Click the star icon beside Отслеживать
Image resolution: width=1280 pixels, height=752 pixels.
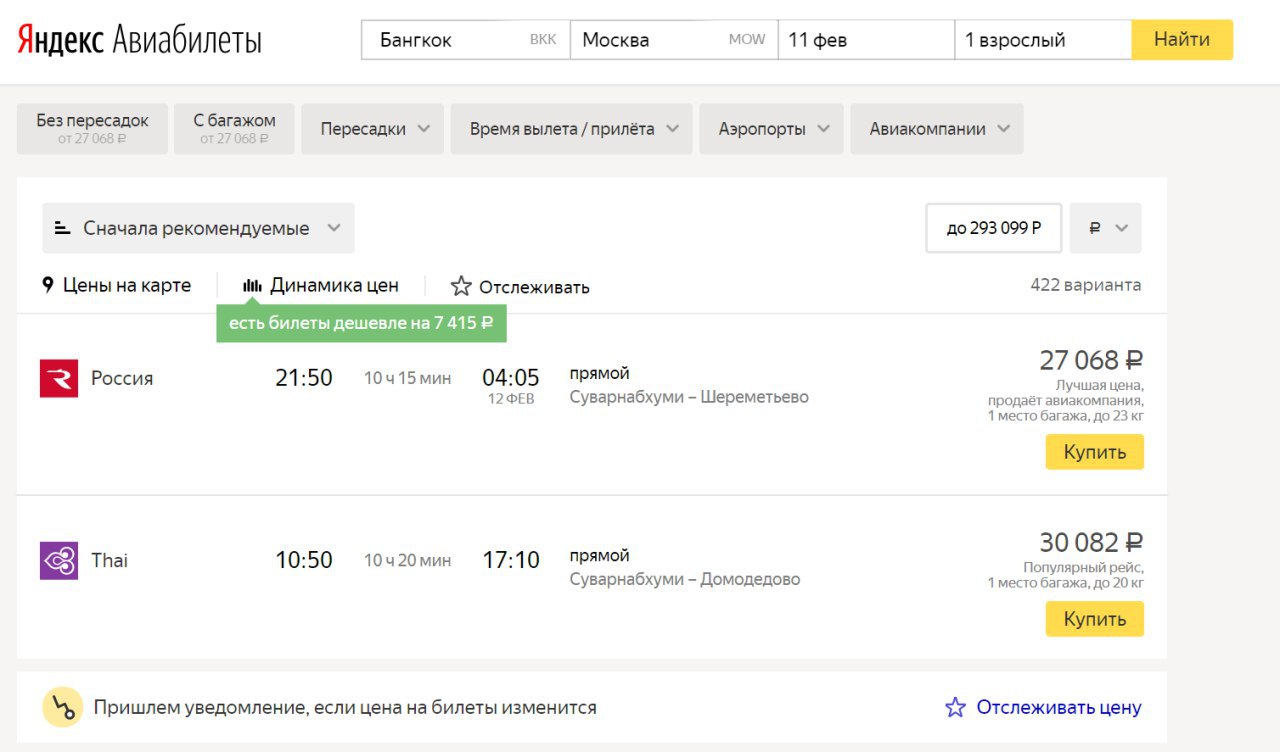tap(461, 286)
